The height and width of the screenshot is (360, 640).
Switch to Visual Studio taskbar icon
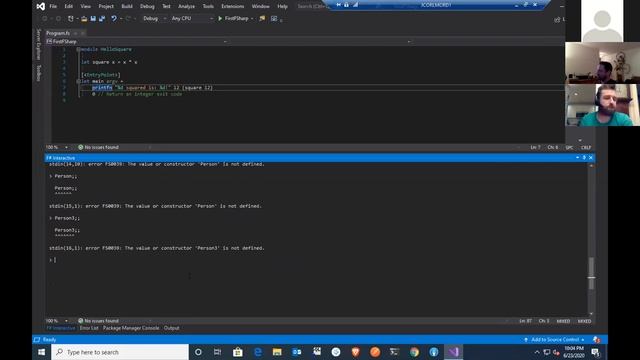[453, 352]
